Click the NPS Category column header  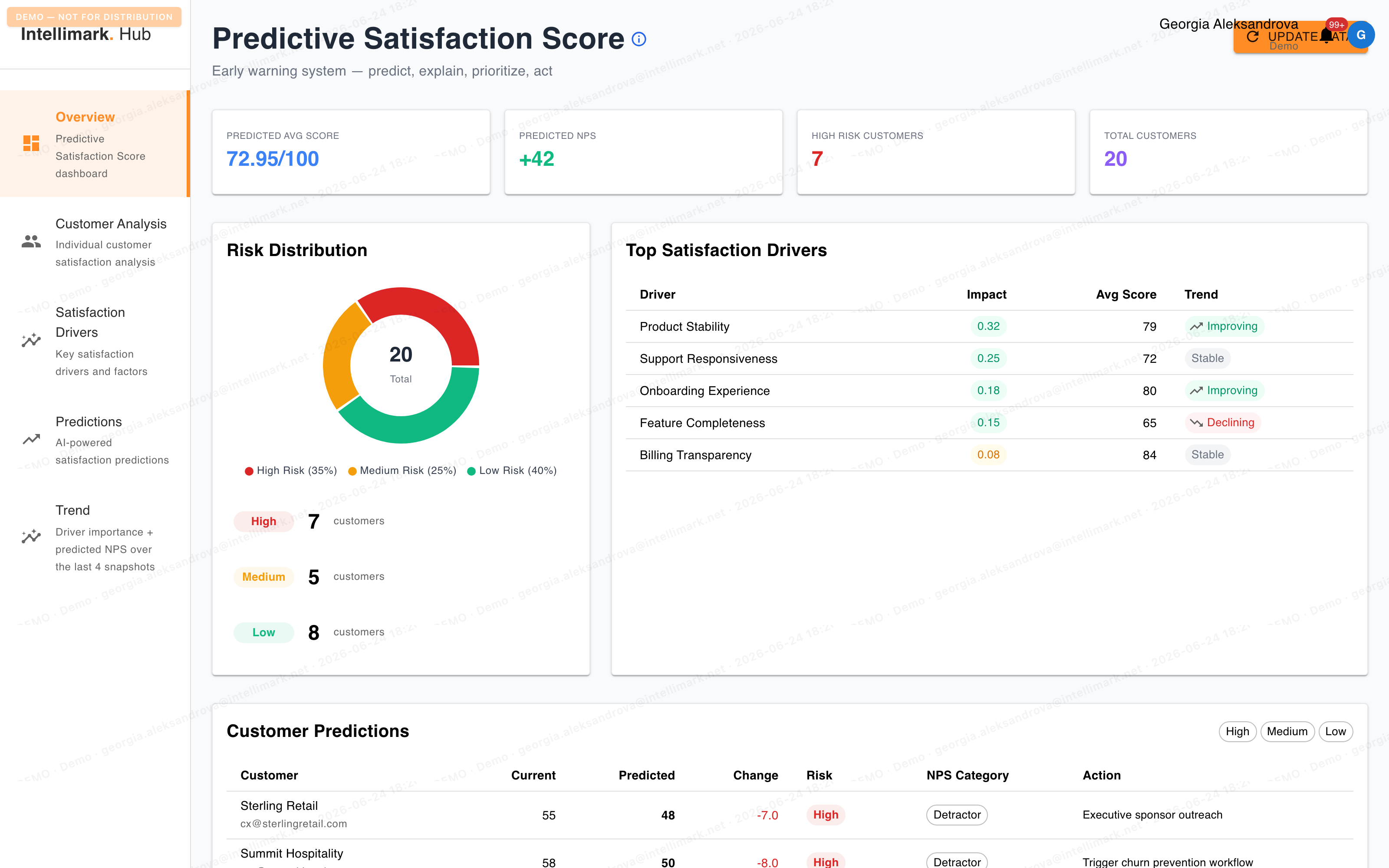coord(967,776)
